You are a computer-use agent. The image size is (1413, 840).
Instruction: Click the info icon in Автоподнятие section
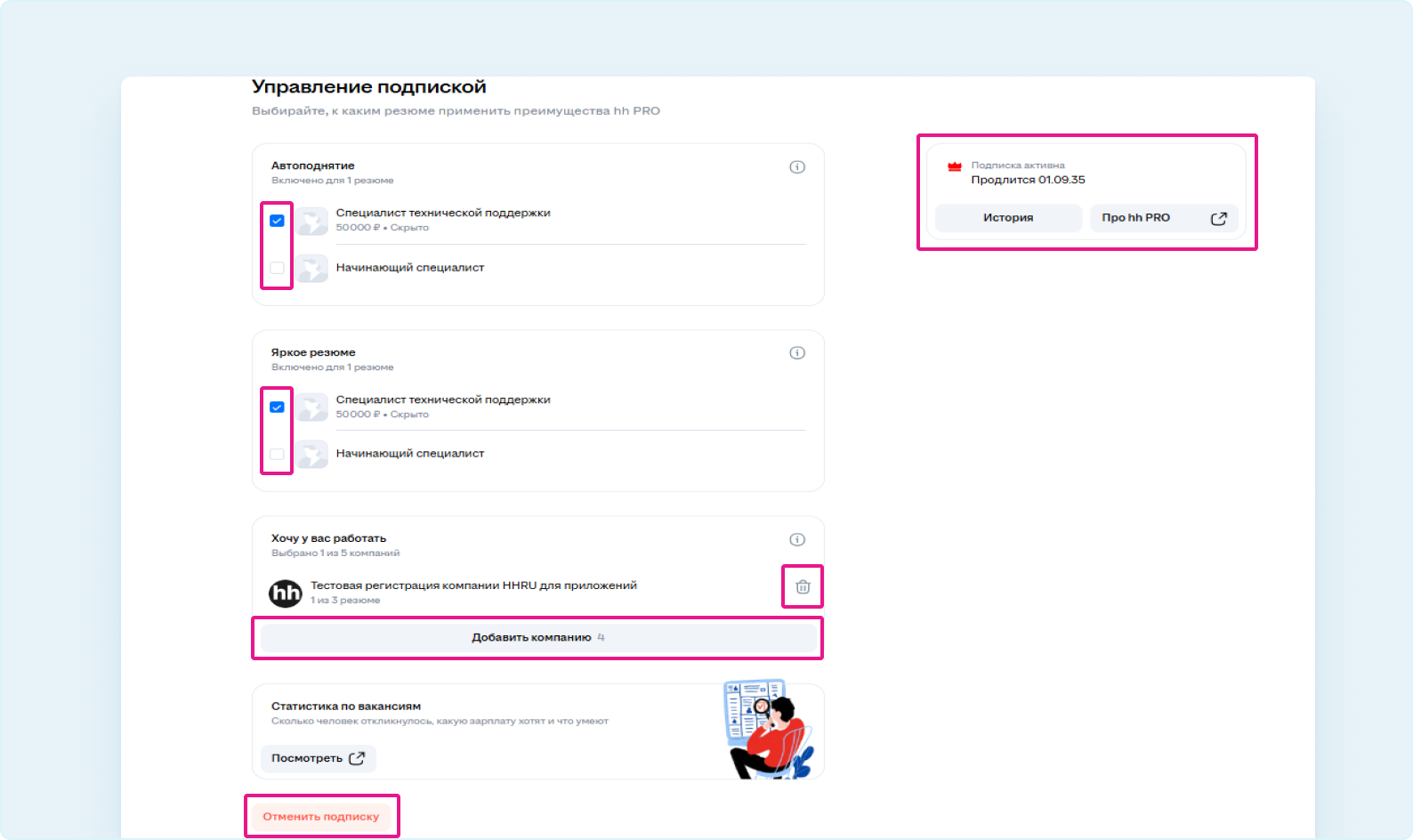pos(797,167)
